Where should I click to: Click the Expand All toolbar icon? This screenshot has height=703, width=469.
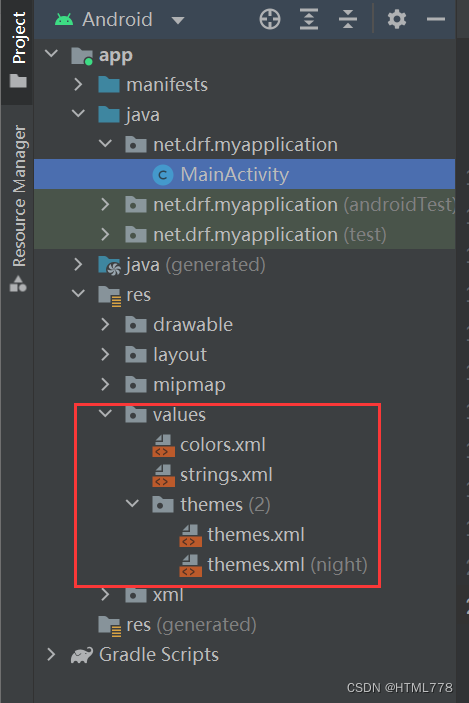[309, 20]
